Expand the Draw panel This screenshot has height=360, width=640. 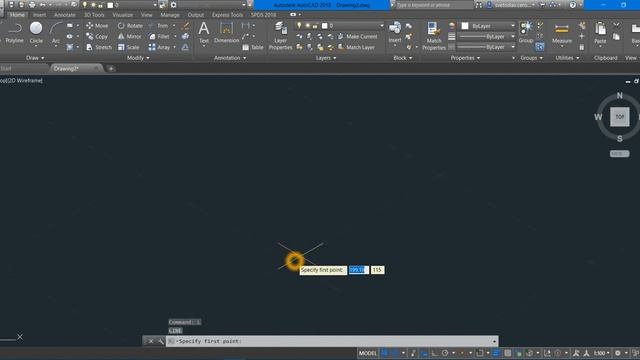click(35, 58)
